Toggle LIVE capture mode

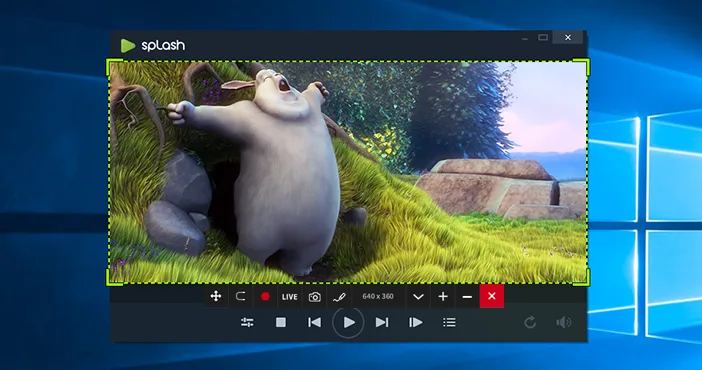pos(290,297)
